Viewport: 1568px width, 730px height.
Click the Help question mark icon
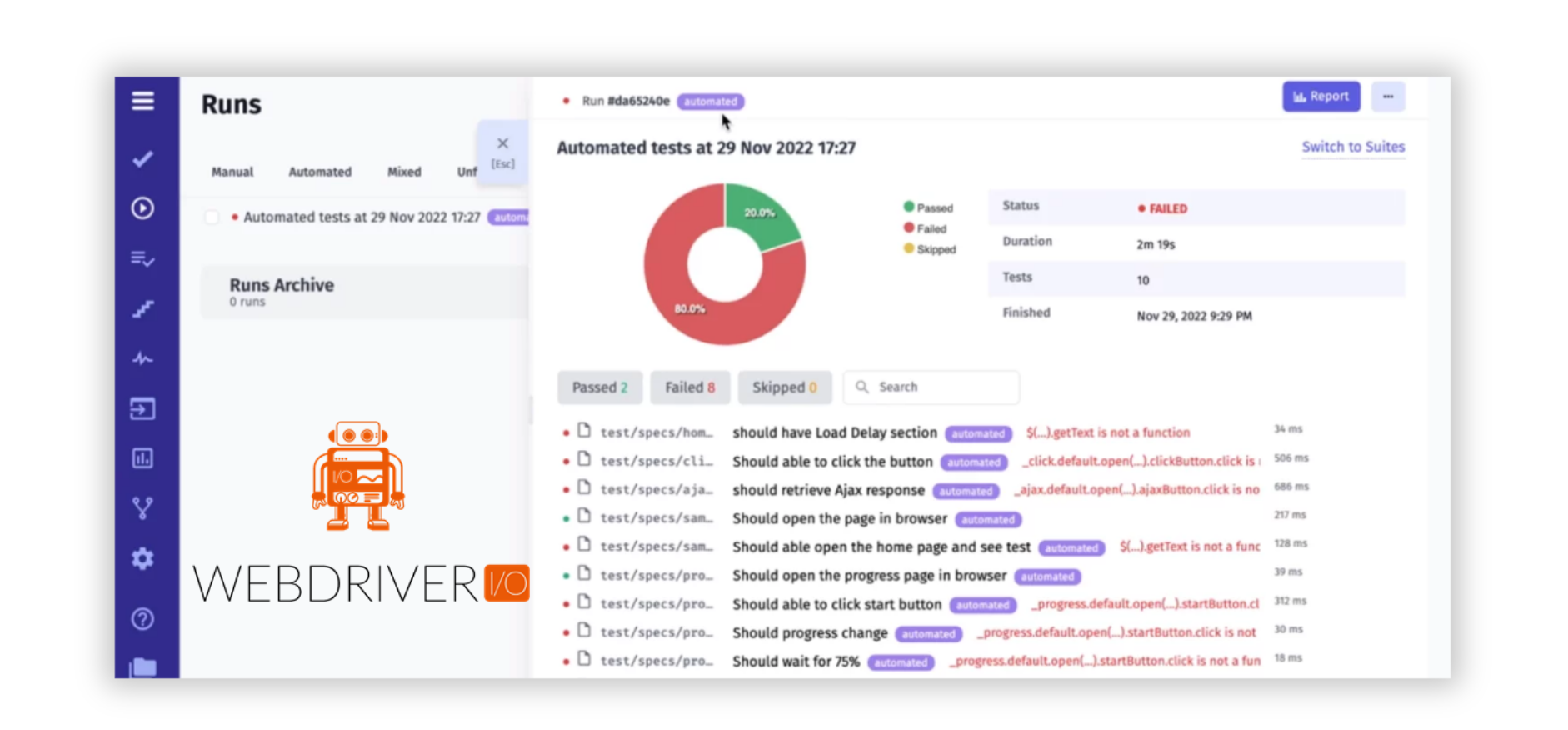(142, 619)
